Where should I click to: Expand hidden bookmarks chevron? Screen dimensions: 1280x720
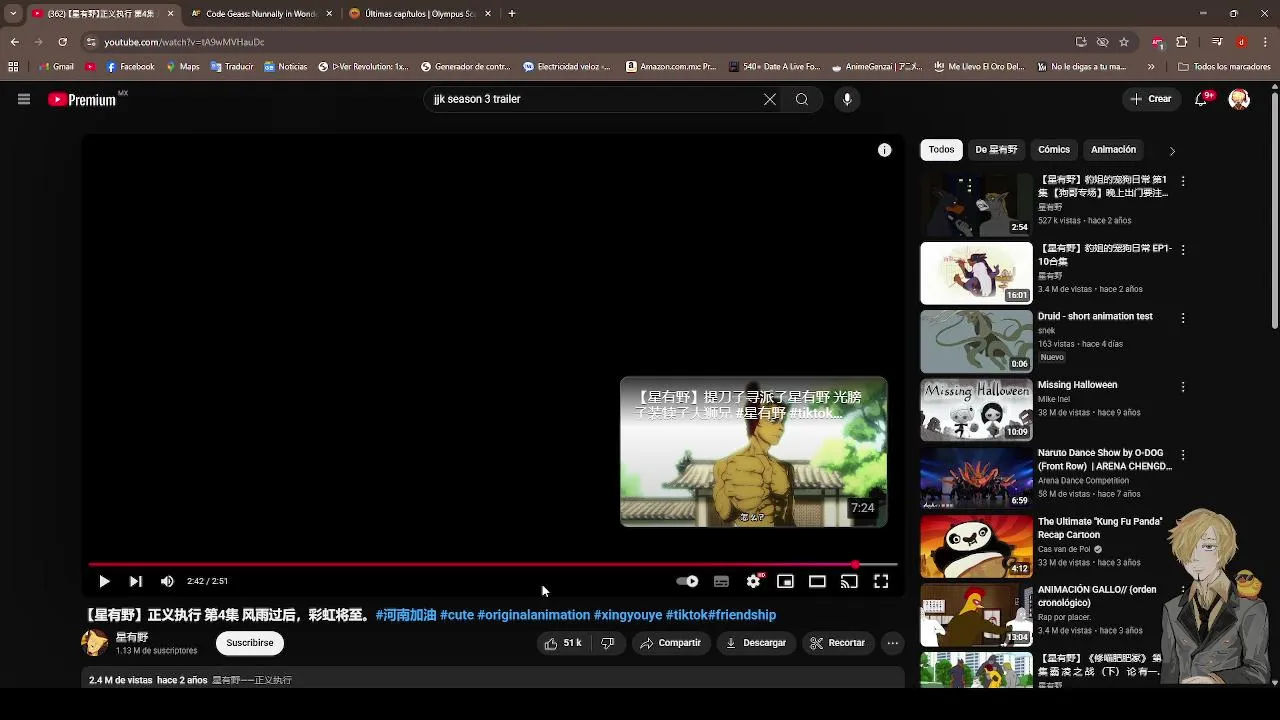click(1151, 67)
